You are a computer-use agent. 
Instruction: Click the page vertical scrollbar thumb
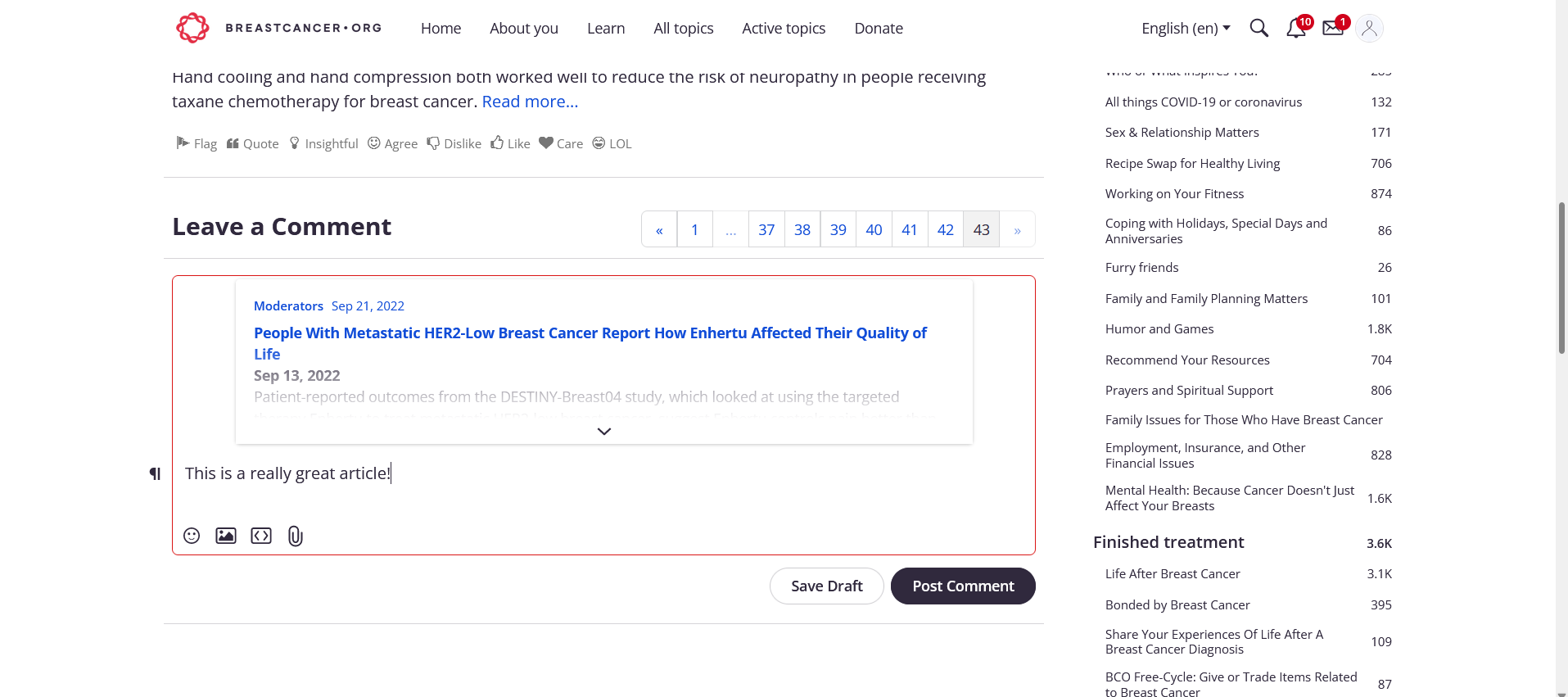tap(1561, 278)
